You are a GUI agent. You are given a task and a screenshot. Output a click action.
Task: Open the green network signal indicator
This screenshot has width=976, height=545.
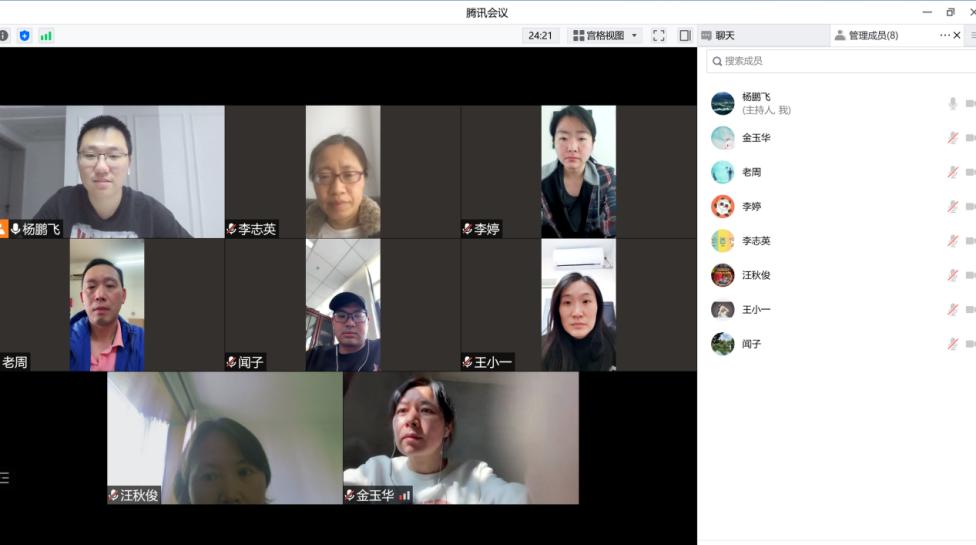46,36
